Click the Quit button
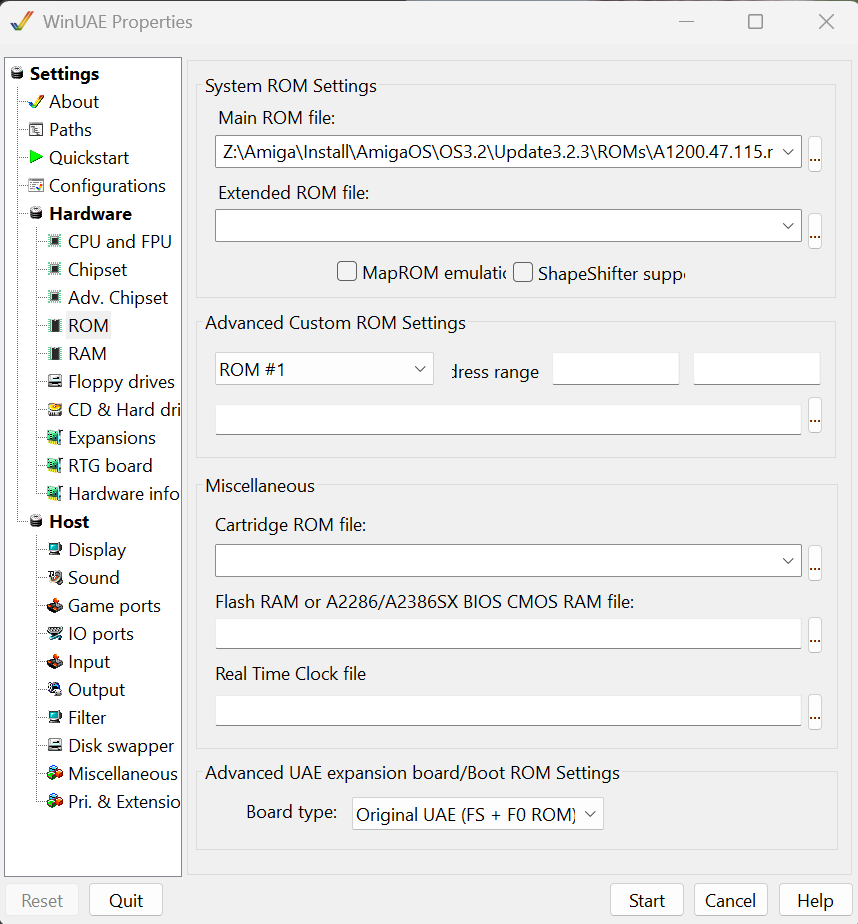 click(126, 900)
